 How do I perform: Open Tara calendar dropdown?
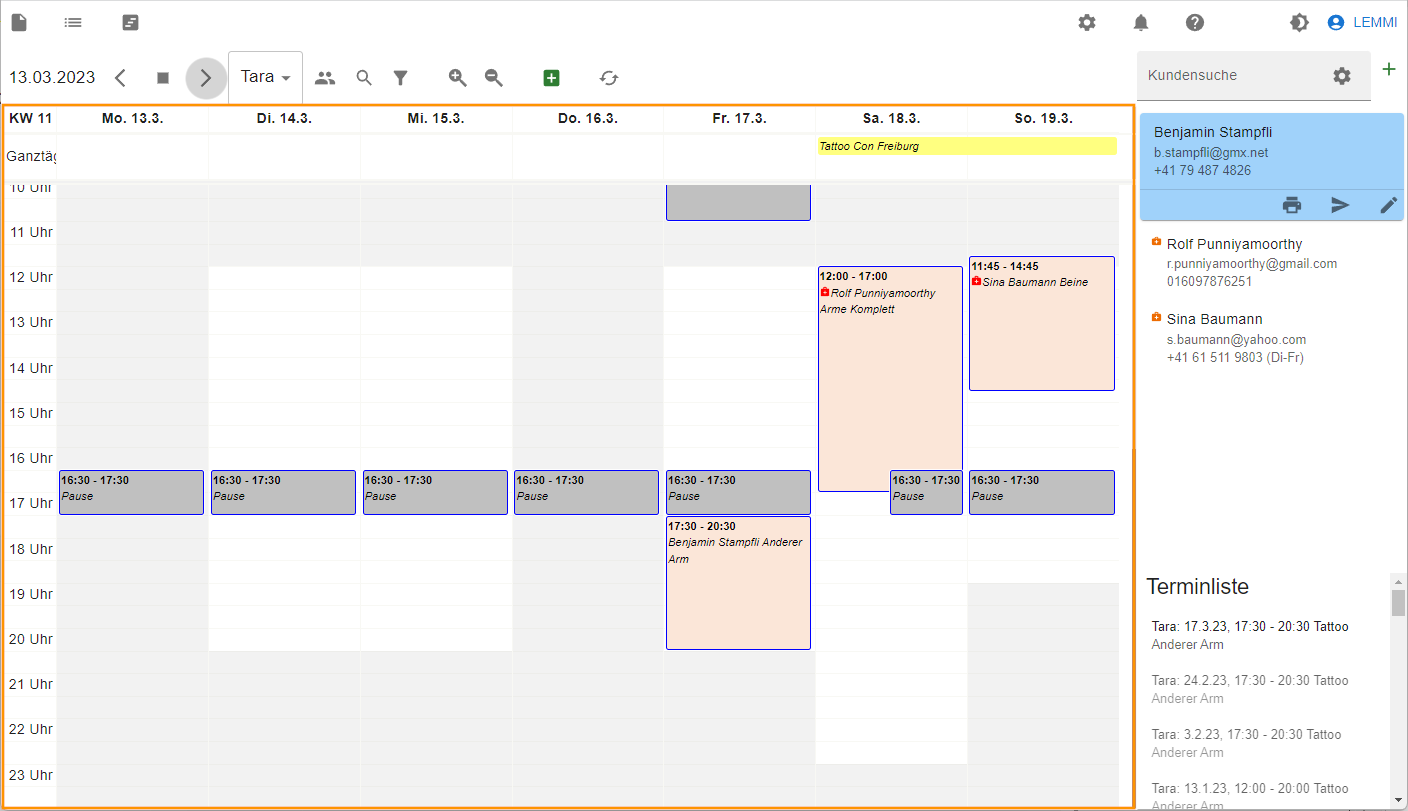265,77
